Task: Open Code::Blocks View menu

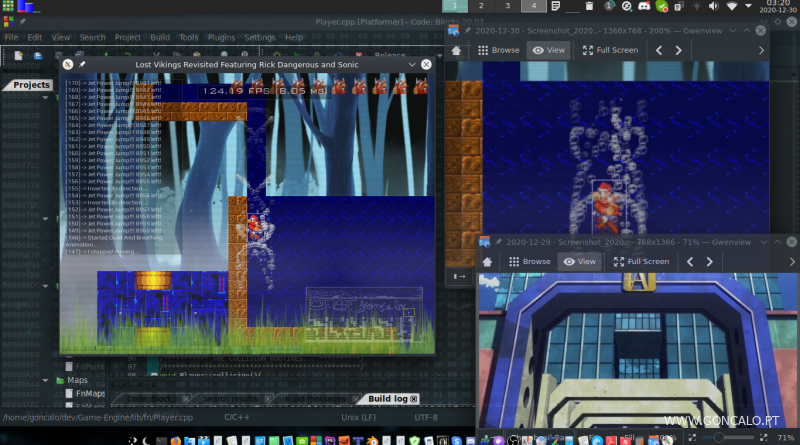Action: click(x=61, y=37)
